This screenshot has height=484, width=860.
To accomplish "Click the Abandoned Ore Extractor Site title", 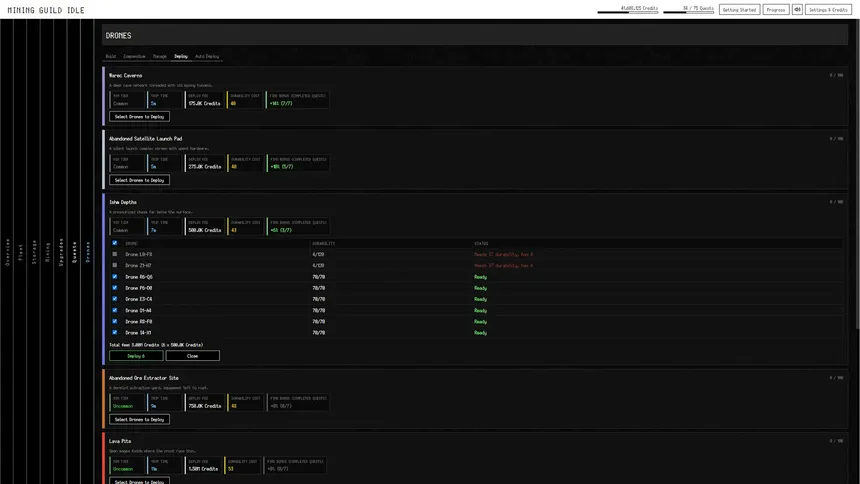I will point(144,378).
